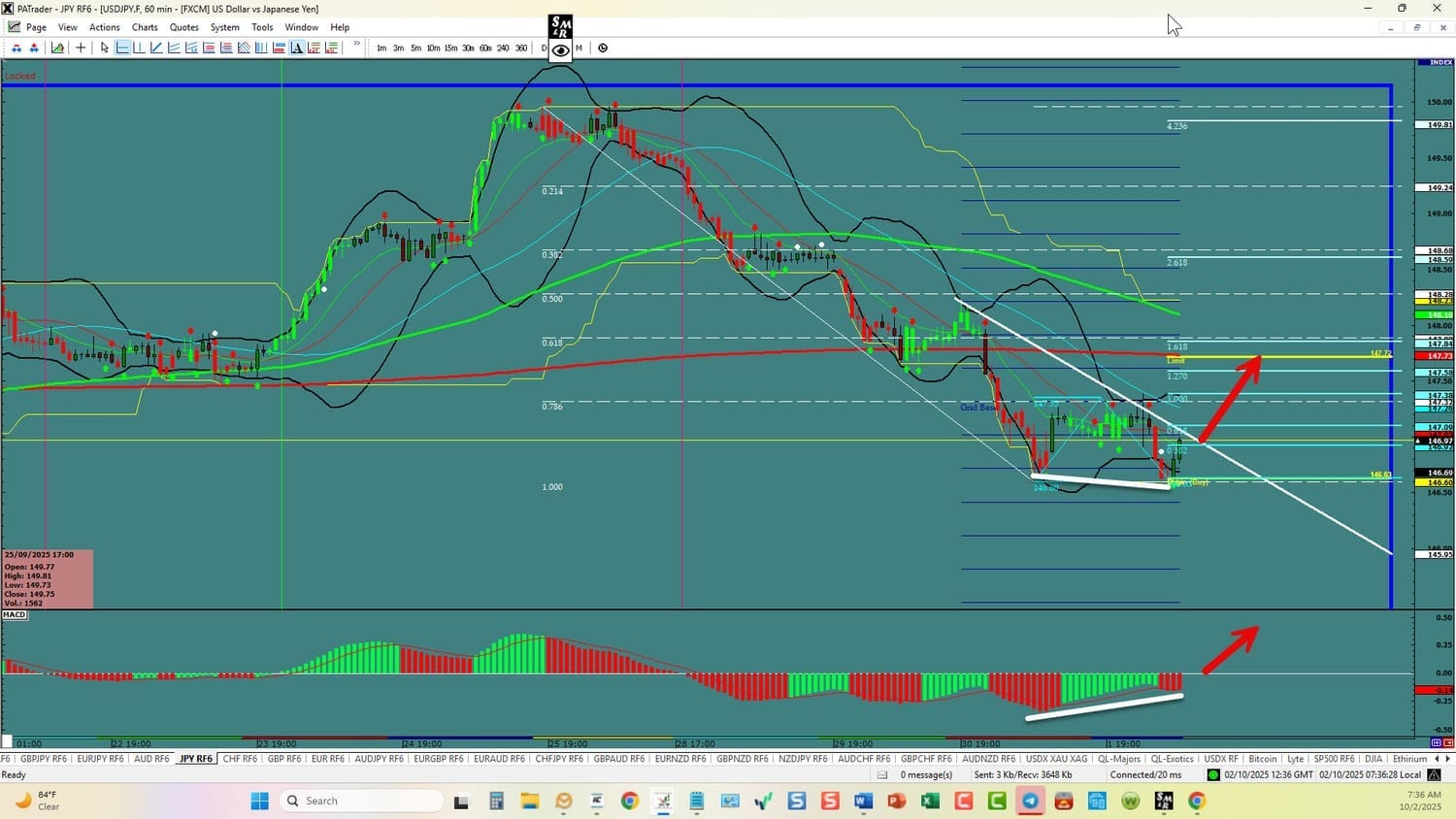Toggle the green connection status indicator
This screenshot has height=819, width=1456.
point(1212,774)
